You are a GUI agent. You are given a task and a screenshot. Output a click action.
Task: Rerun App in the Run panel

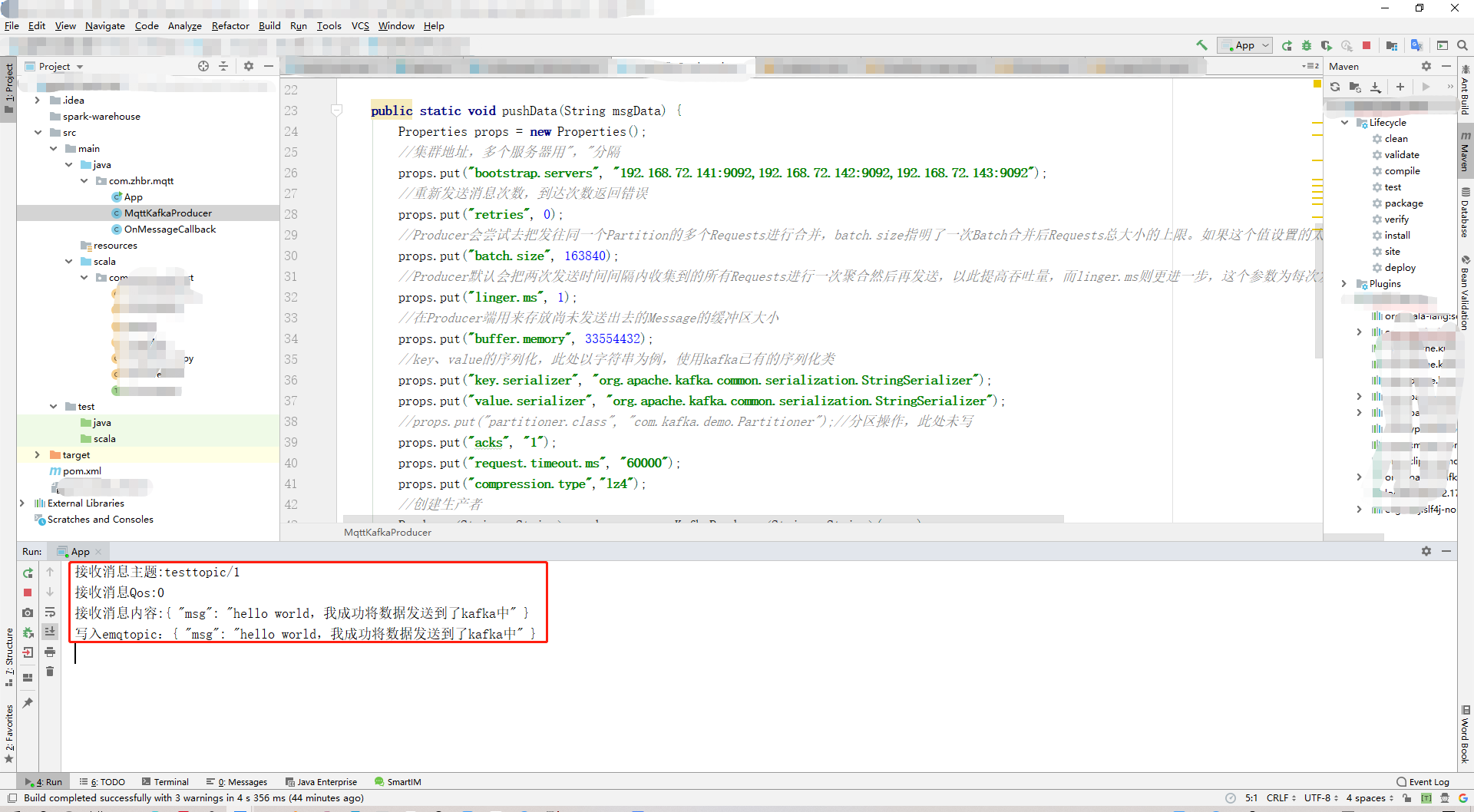point(28,573)
